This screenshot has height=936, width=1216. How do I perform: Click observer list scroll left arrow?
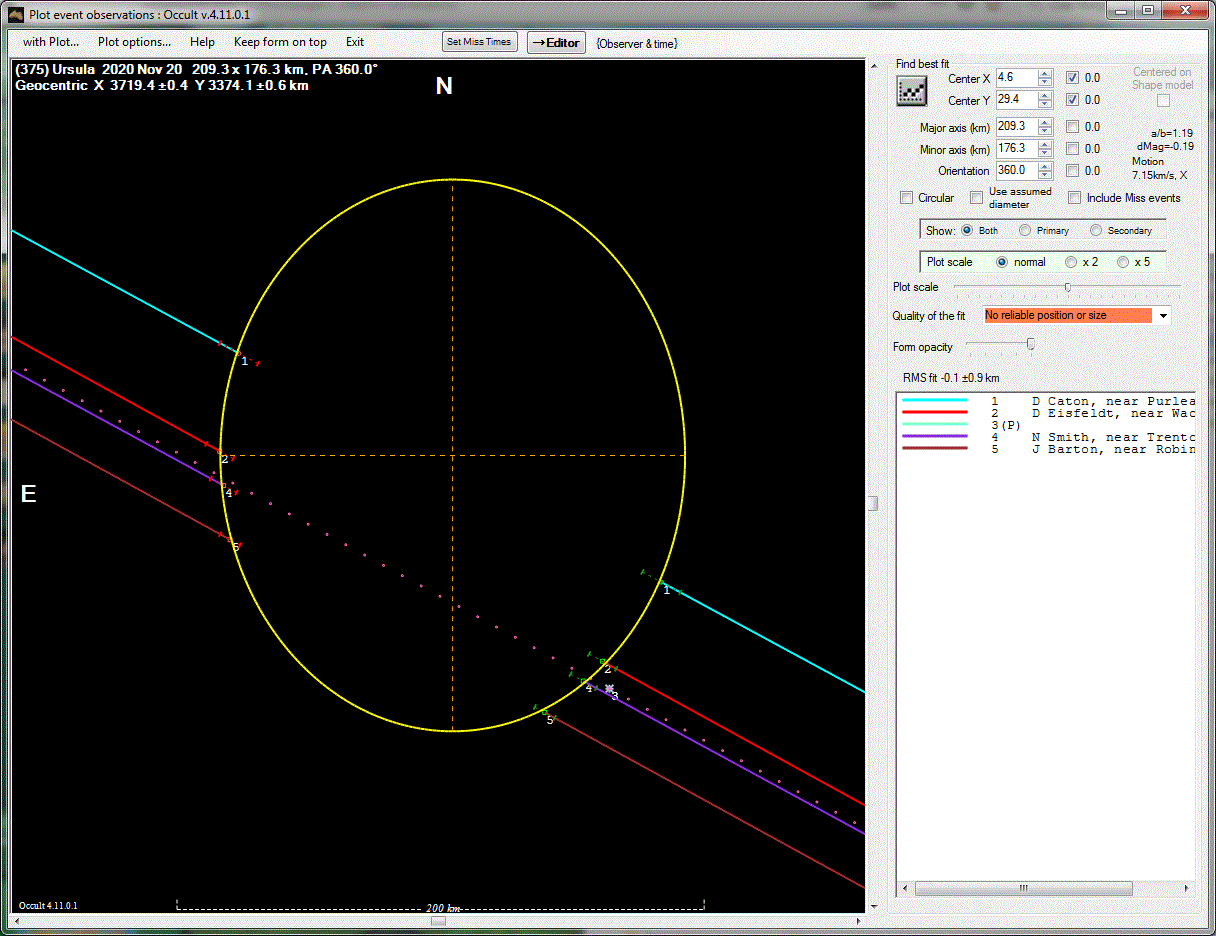905,888
